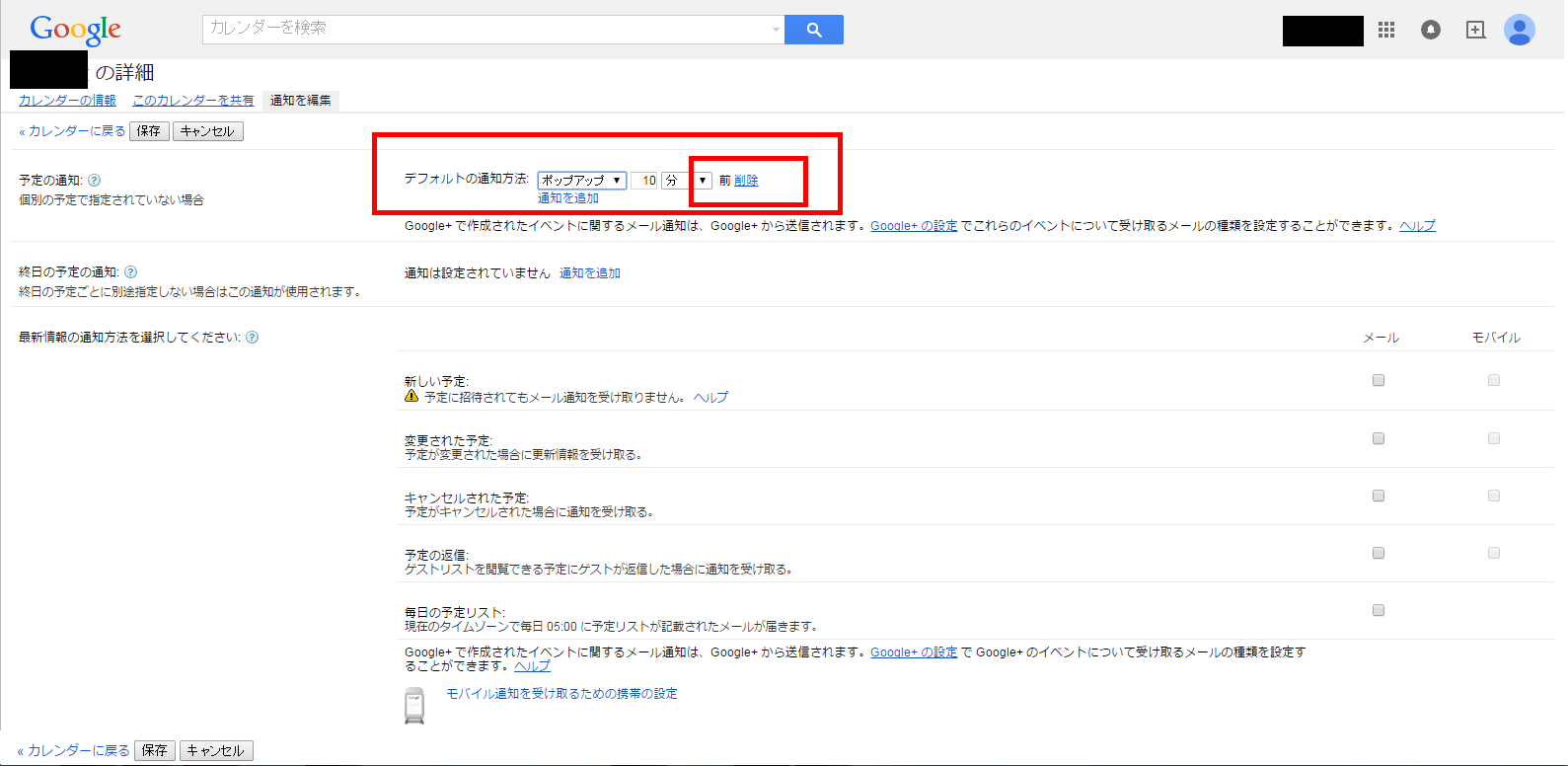Click help icon beside 予定の通知
1568x766 pixels.
(95, 180)
